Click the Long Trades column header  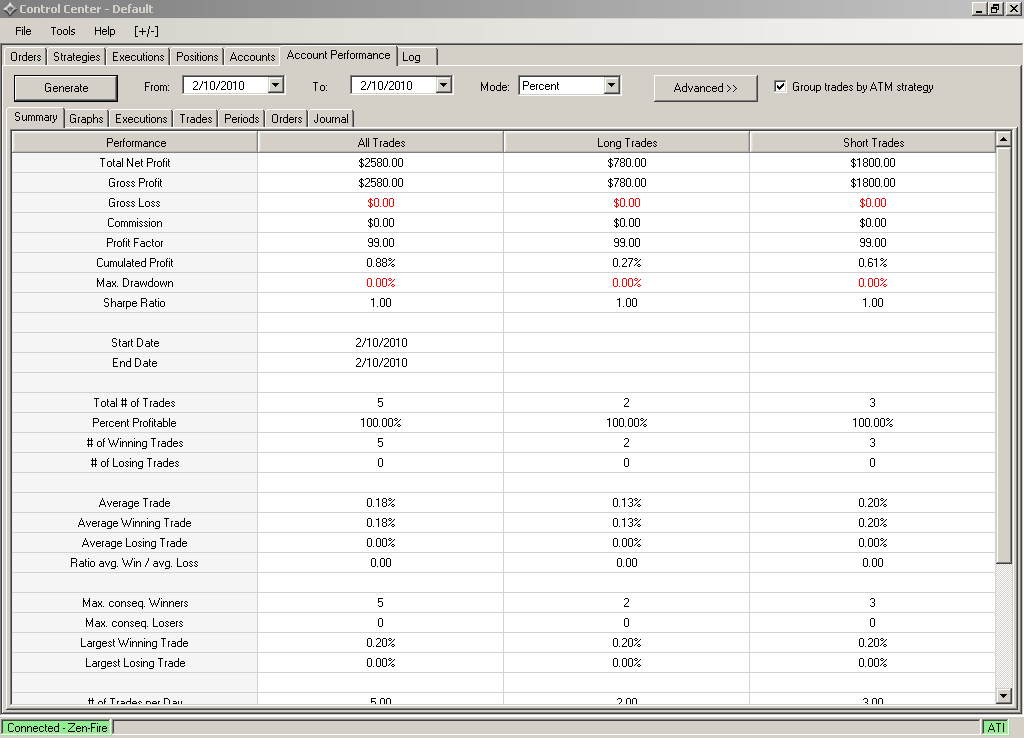point(627,142)
